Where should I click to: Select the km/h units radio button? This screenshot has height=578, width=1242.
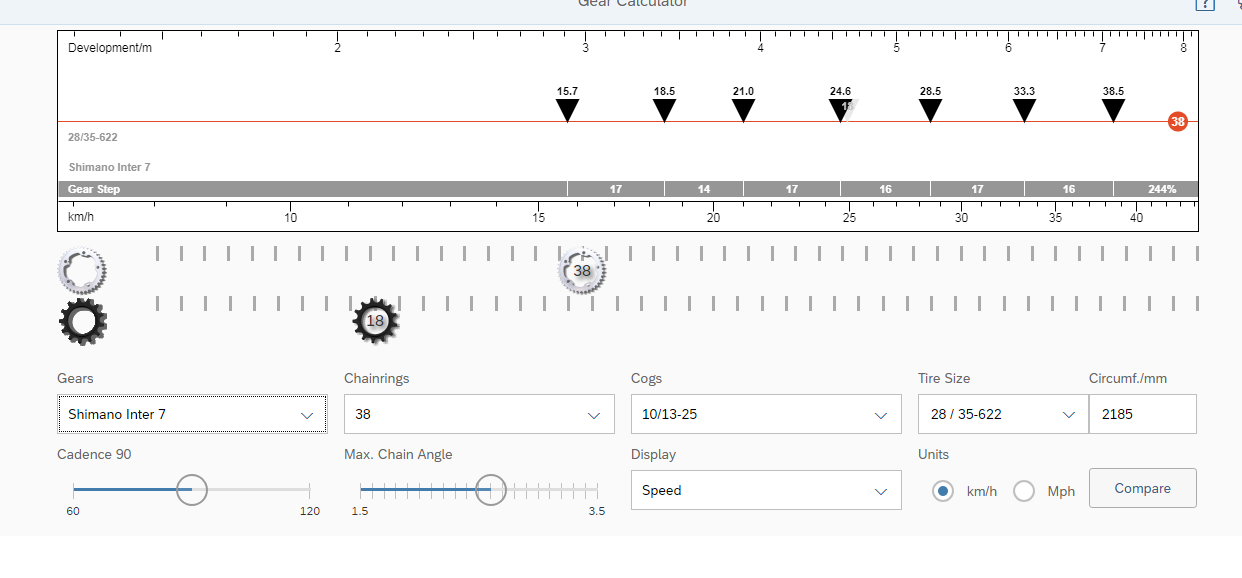click(x=942, y=491)
